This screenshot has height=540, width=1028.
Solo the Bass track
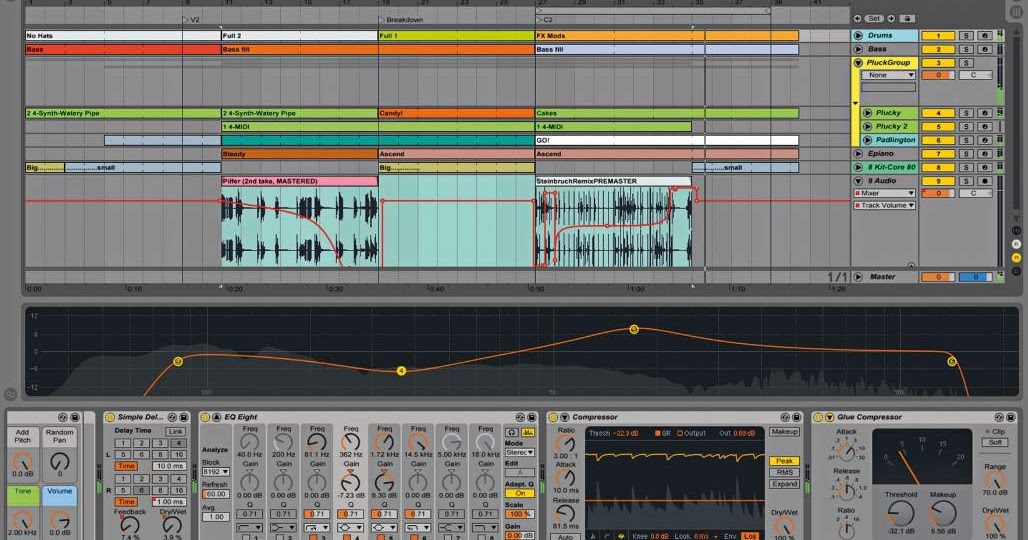pos(966,49)
